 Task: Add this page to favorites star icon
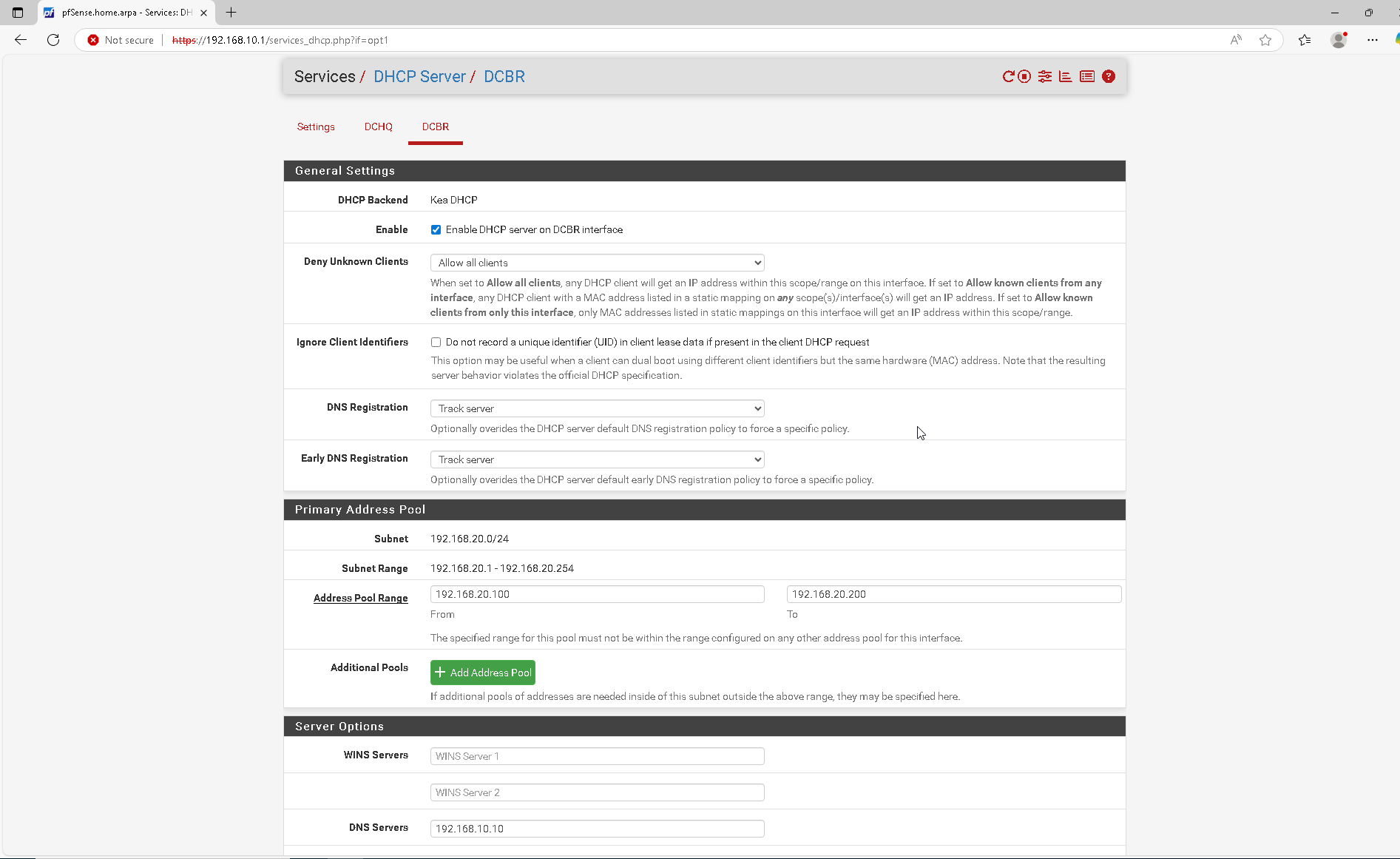click(x=1265, y=40)
